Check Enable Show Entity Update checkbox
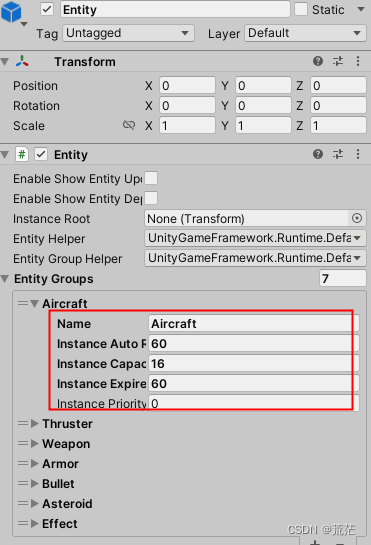This screenshot has width=371, height=545. [151, 178]
